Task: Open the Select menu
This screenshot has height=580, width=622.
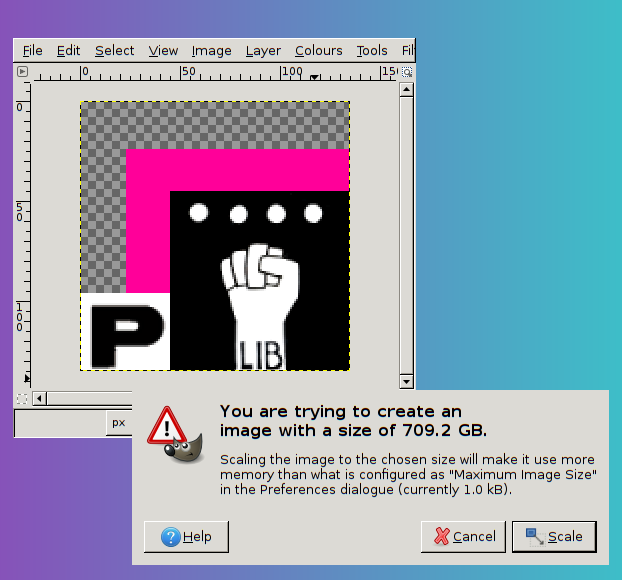Action: [x=114, y=51]
